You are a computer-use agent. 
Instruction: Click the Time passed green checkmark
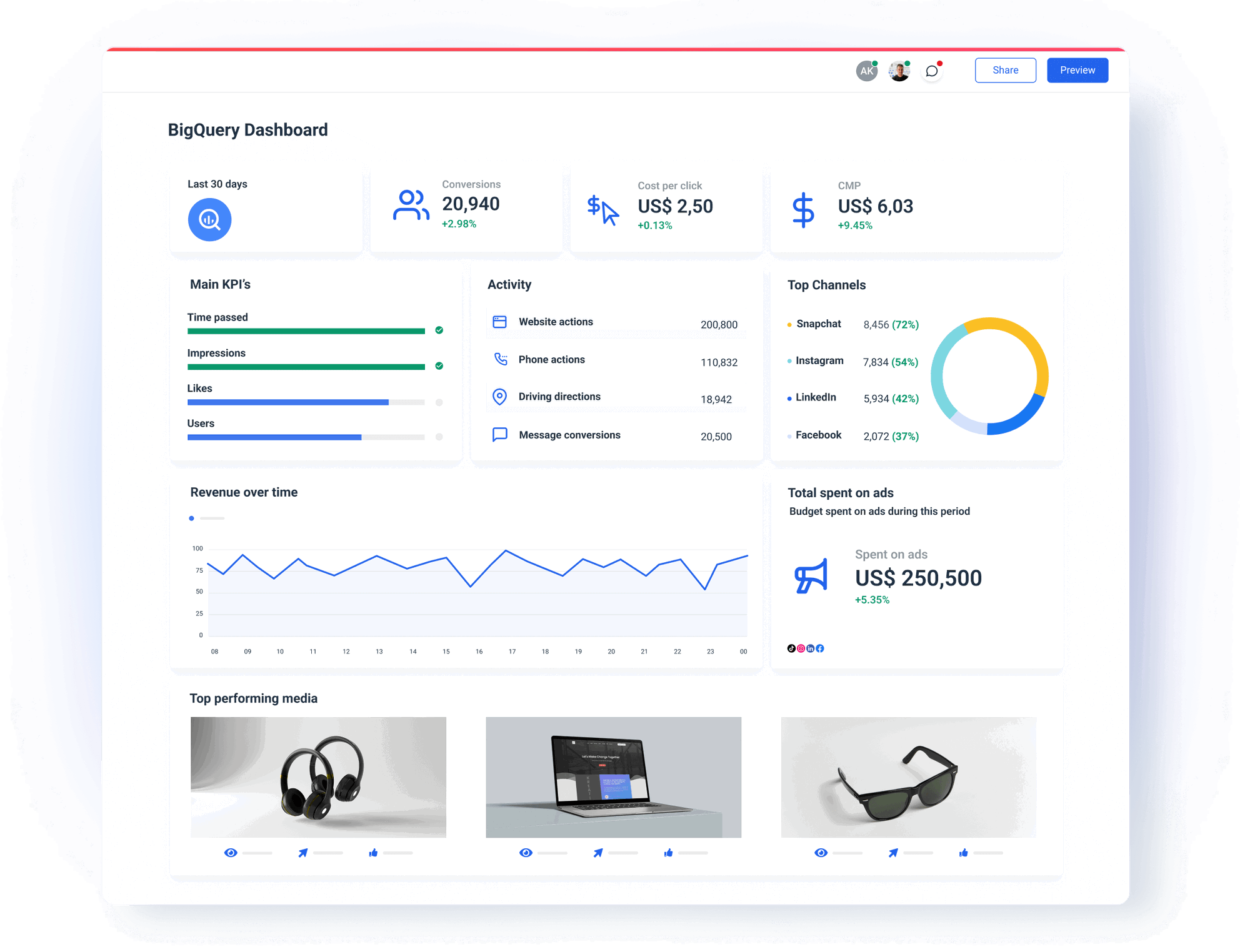point(439,330)
